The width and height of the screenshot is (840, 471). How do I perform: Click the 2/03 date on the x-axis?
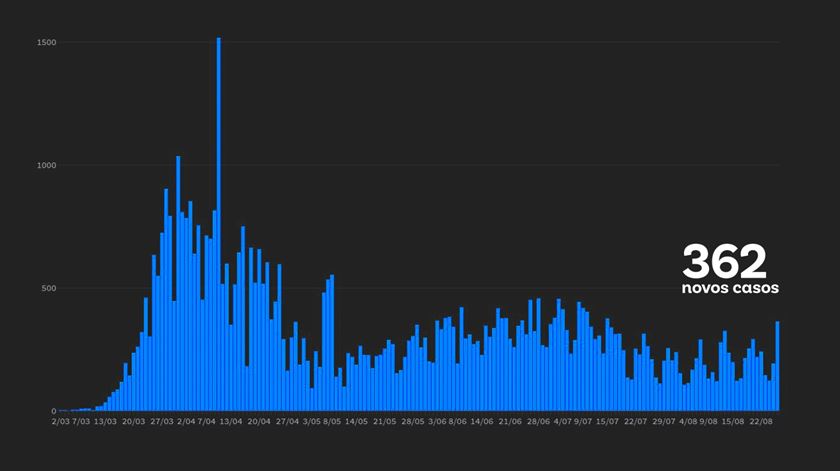click(x=61, y=422)
